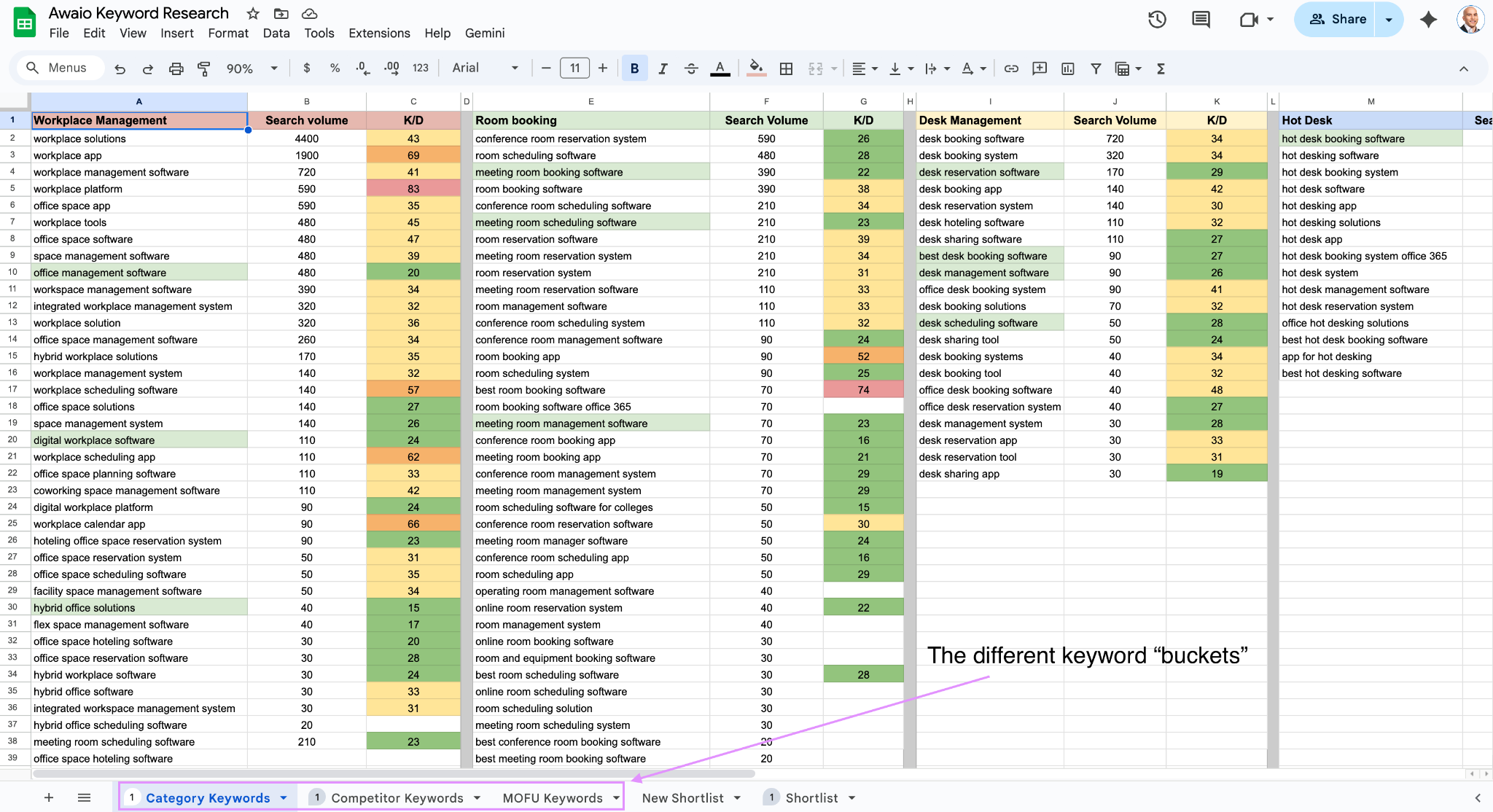Click the font size input field
The height and width of the screenshot is (812, 1493).
point(574,69)
